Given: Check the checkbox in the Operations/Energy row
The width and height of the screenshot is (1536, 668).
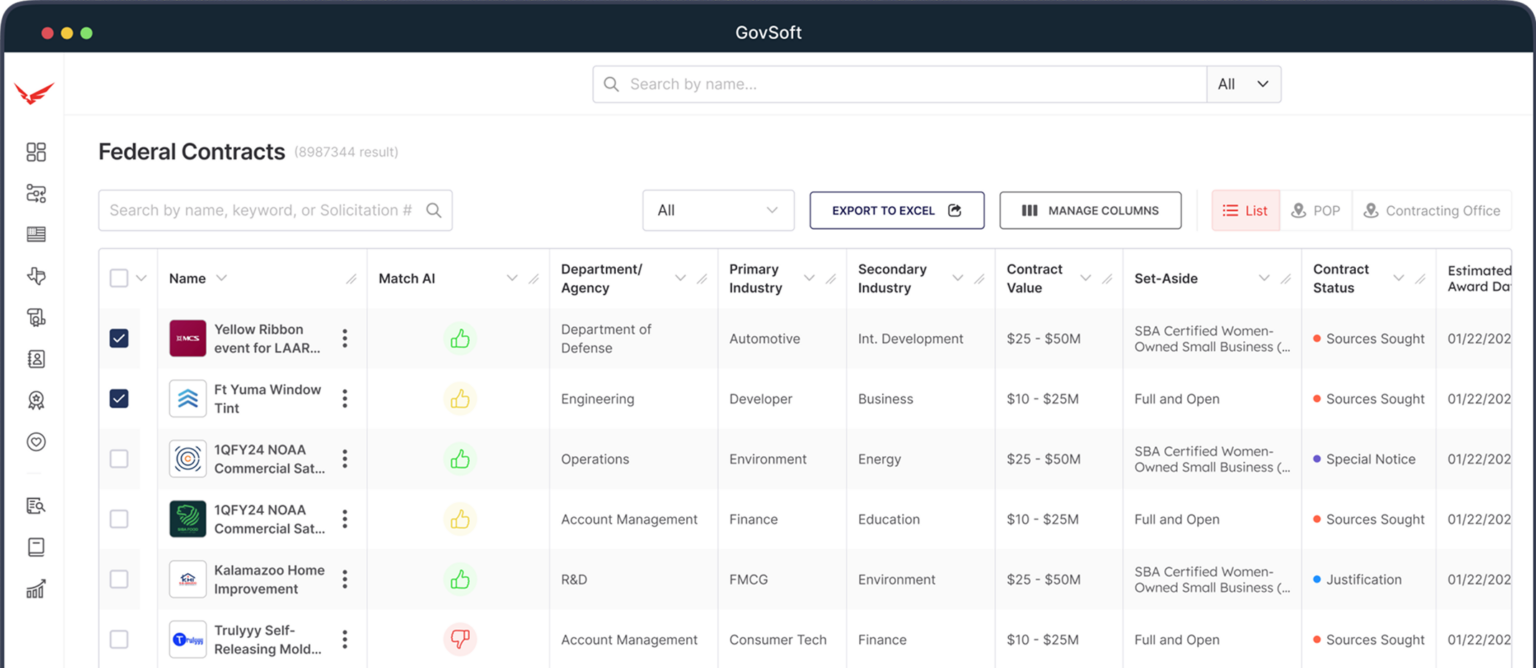Looking at the screenshot, I should [x=119, y=459].
